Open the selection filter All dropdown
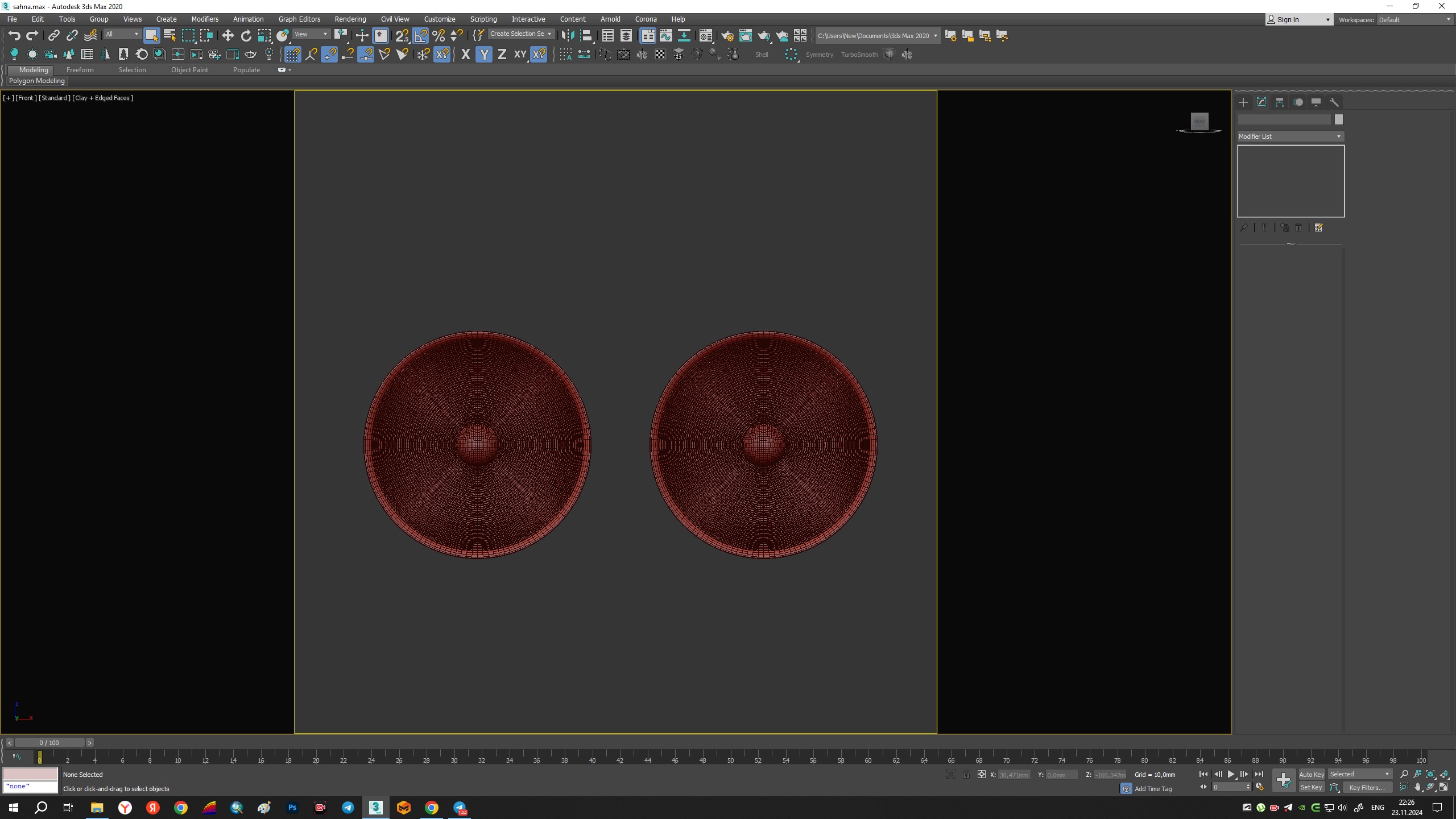The image size is (1456, 819). pos(122,35)
